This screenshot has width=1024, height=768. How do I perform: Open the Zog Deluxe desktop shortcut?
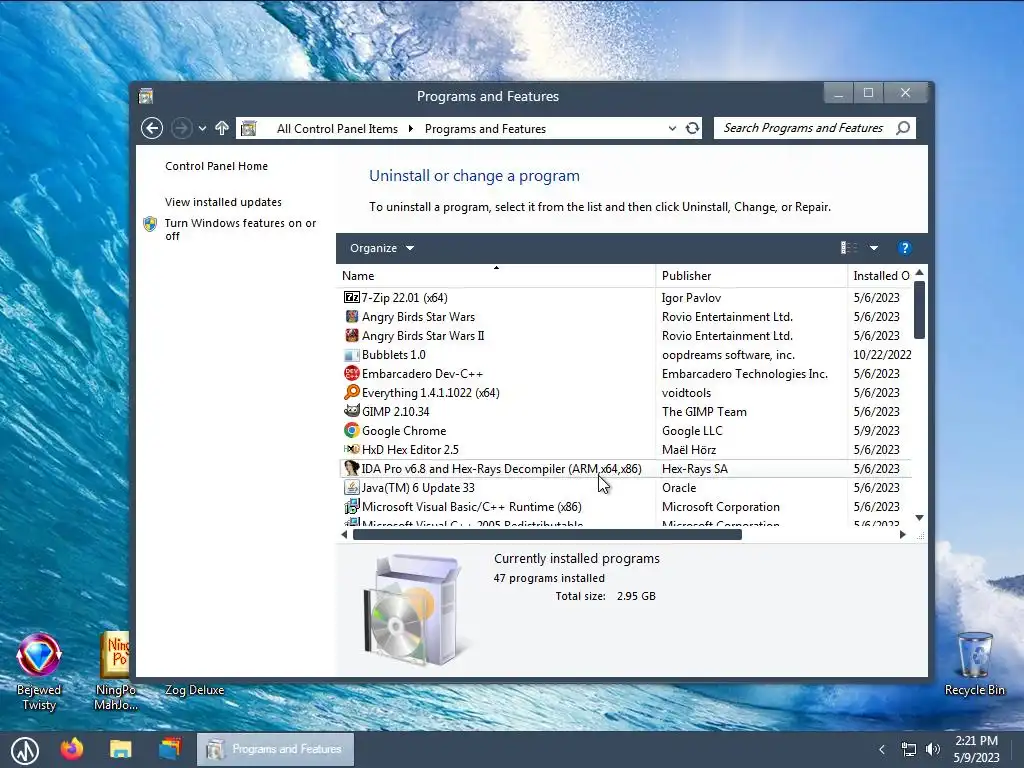194,690
